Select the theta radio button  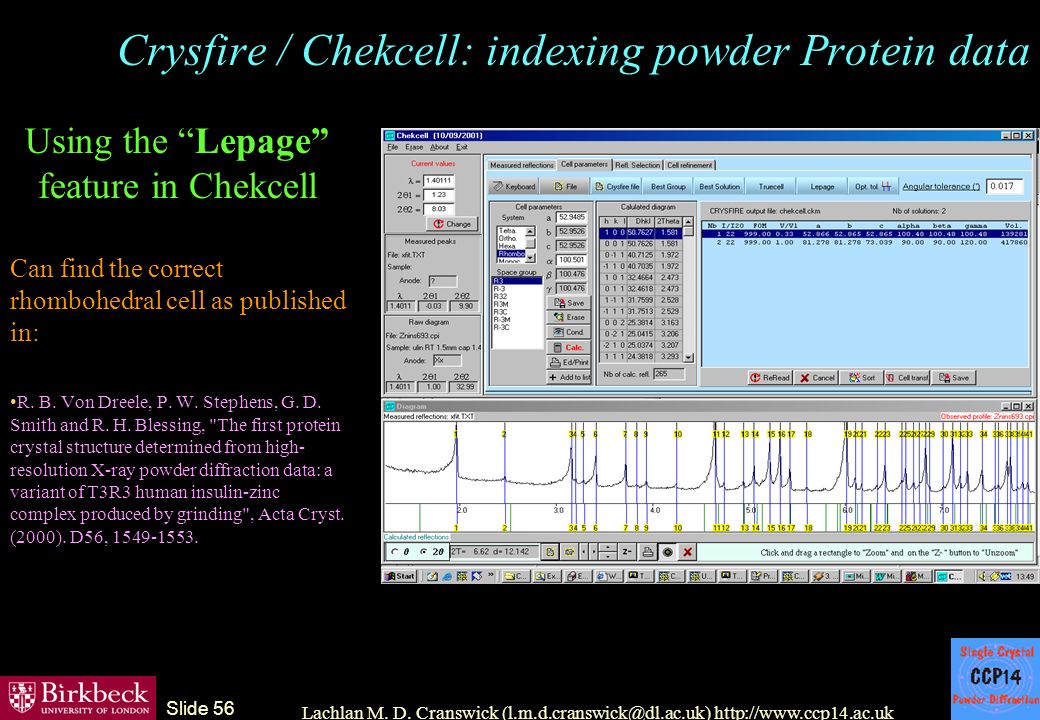(395, 552)
